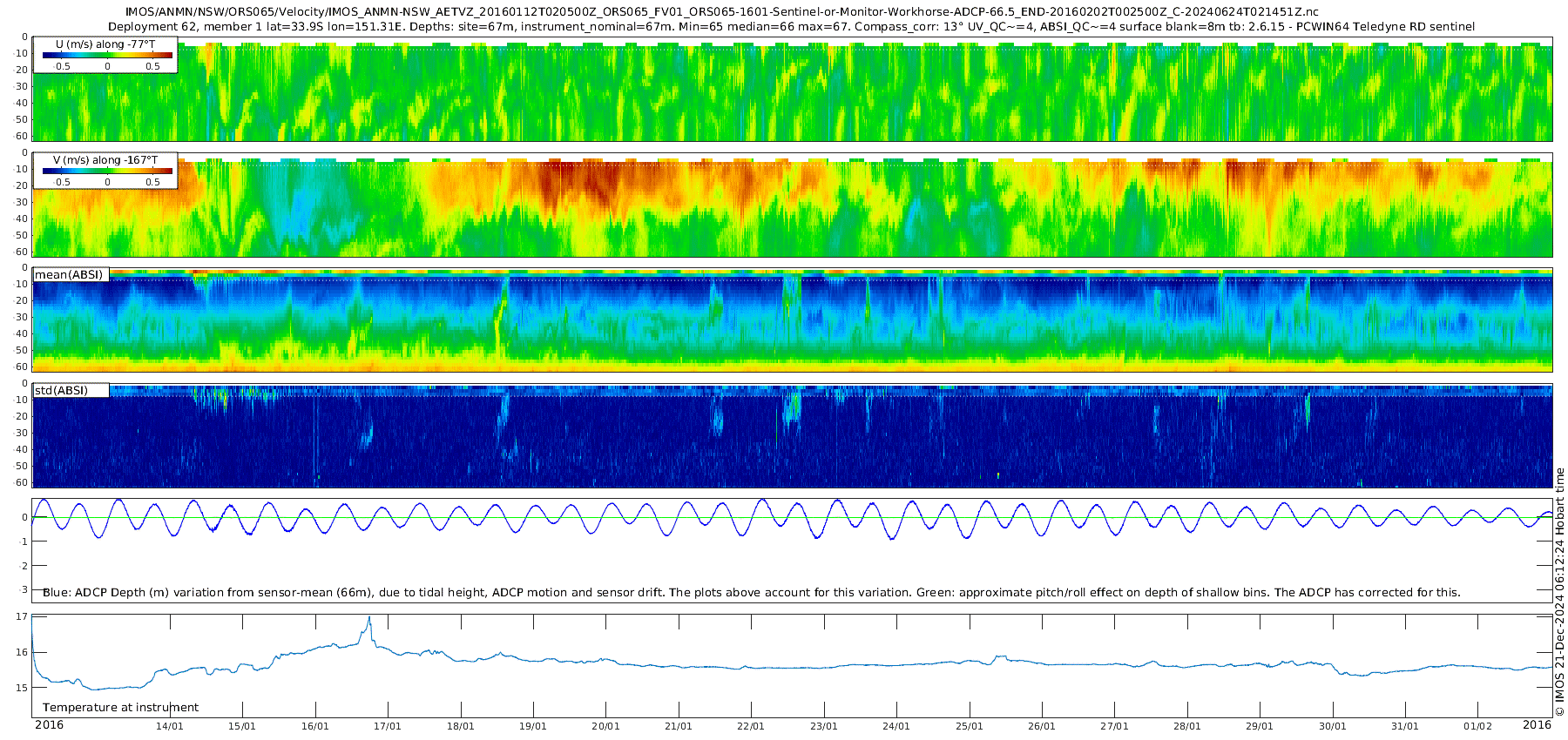1568x740 pixels.
Task: Click the 'U (m/s) along -77°T' label
Action: (x=105, y=44)
